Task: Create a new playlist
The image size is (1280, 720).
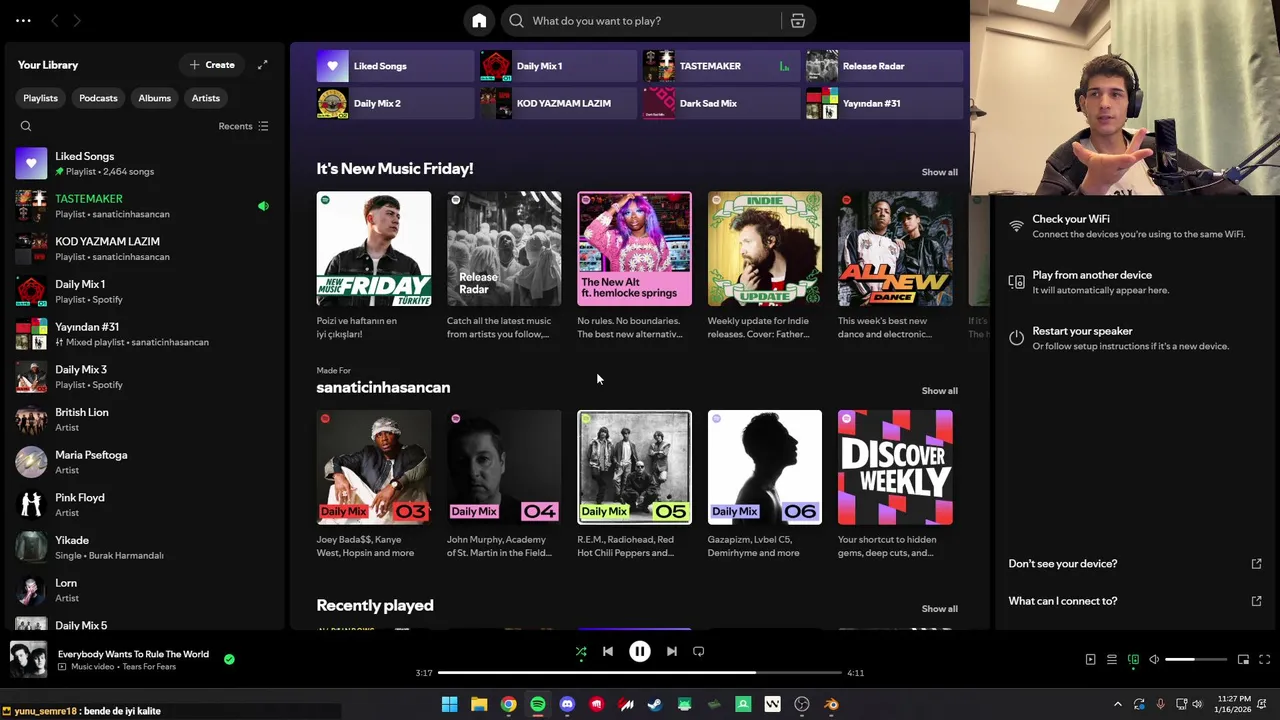Action: (x=212, y=65)
